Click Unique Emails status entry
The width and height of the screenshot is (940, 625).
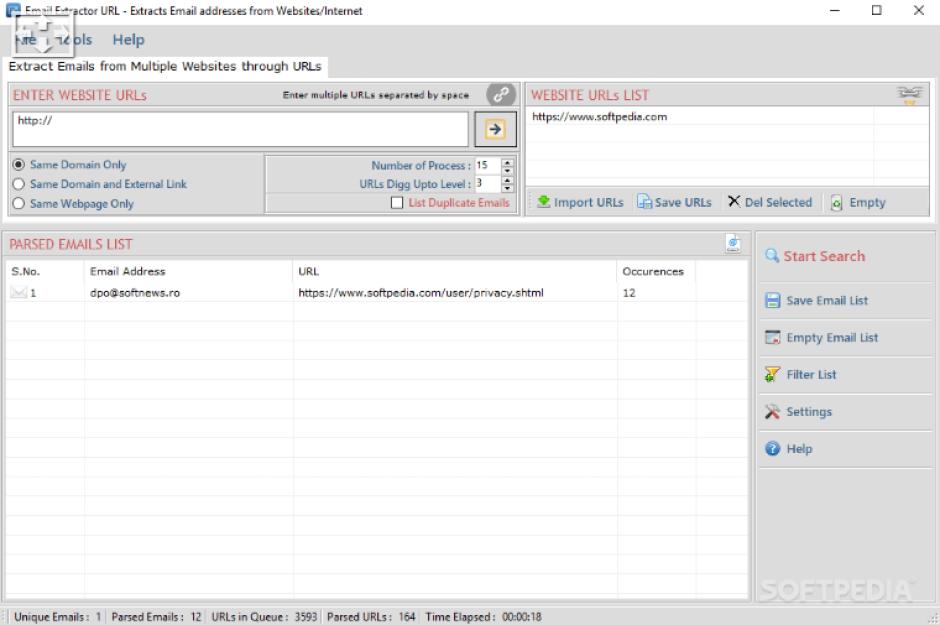(x=58, y=617)
